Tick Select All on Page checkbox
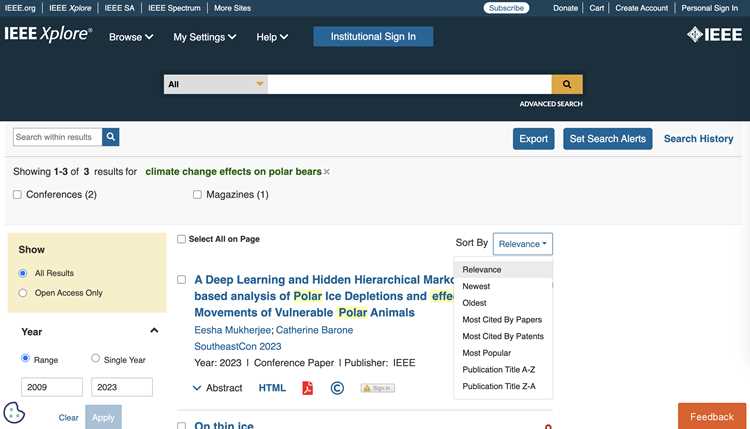Screen dimensions: 750x429 click(x=181, y=239)
